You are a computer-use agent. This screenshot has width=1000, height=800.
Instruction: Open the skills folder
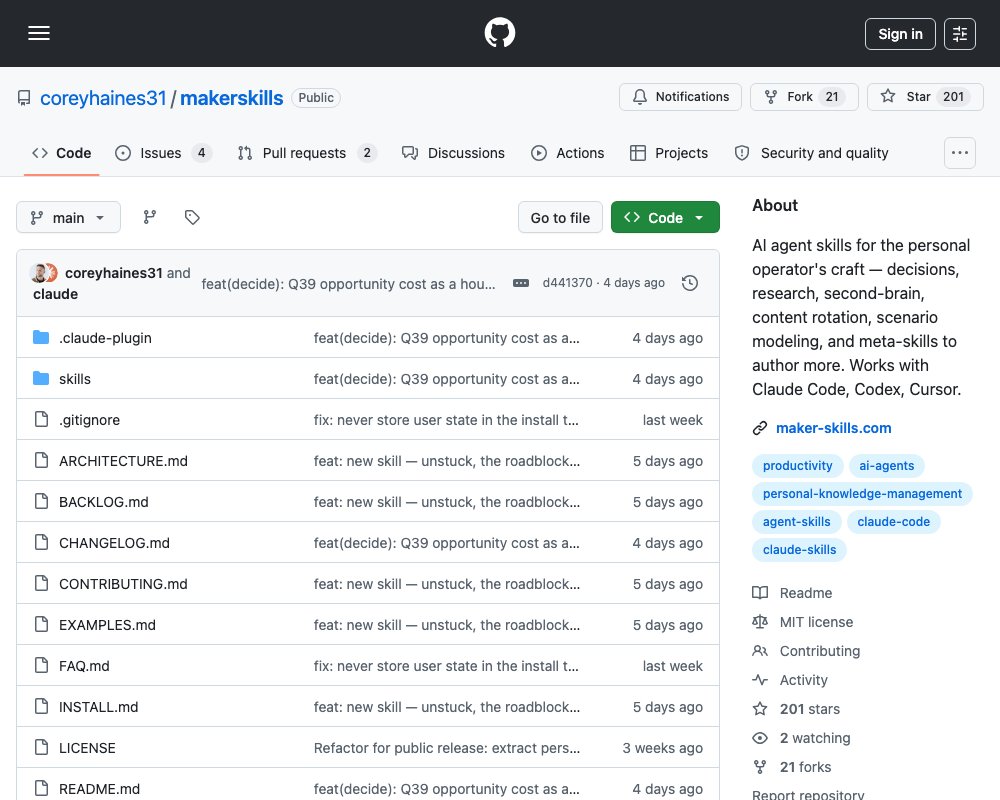[x=75, y=379]
